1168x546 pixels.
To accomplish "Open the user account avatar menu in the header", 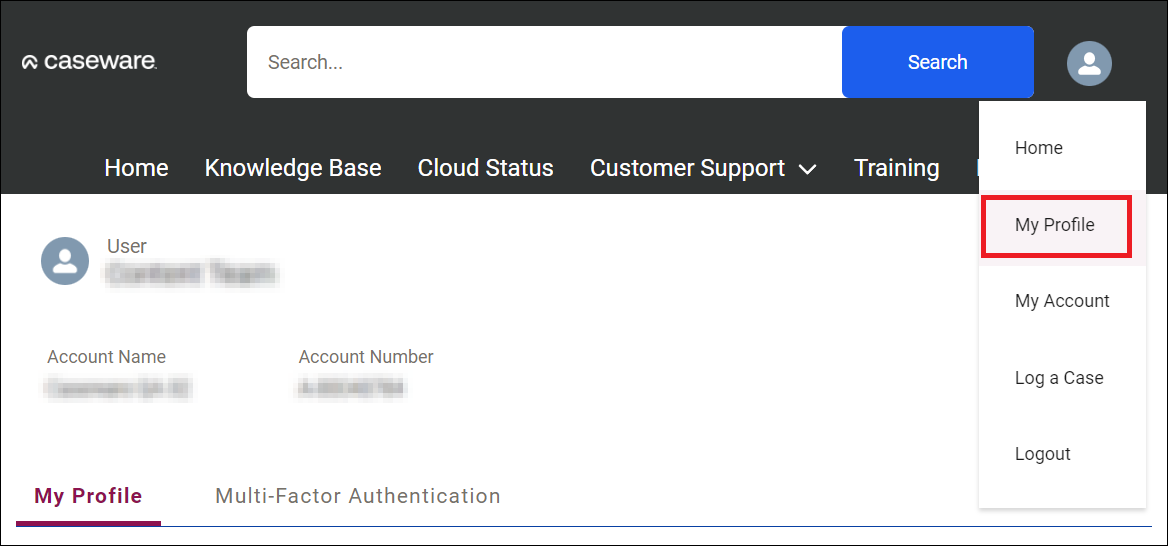I will tap(1089, 63).
